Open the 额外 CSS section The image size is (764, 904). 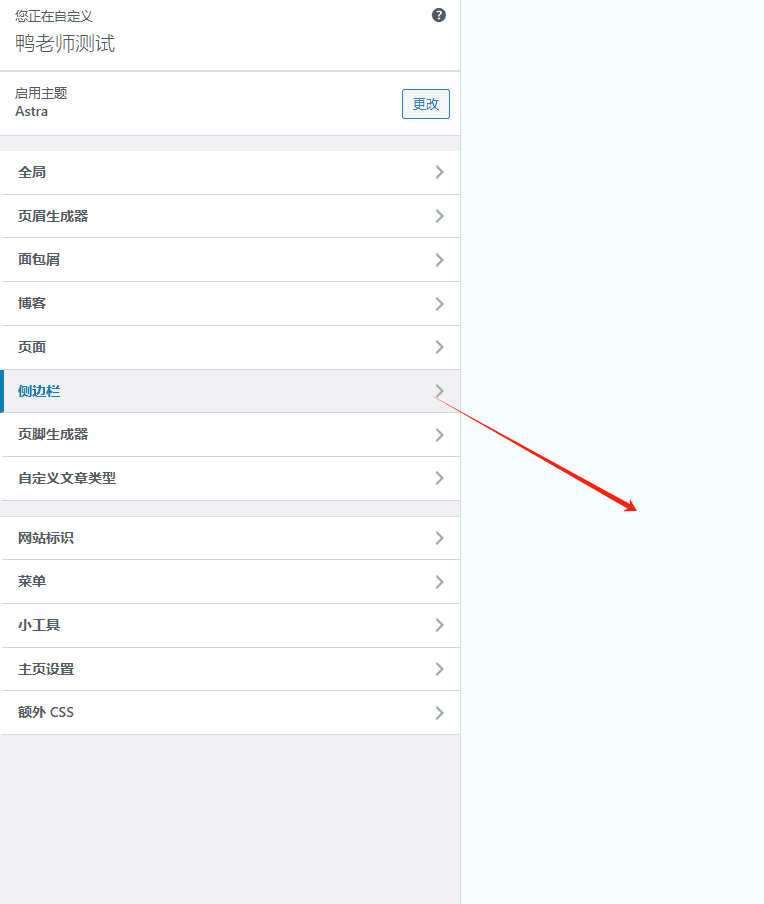230,713
